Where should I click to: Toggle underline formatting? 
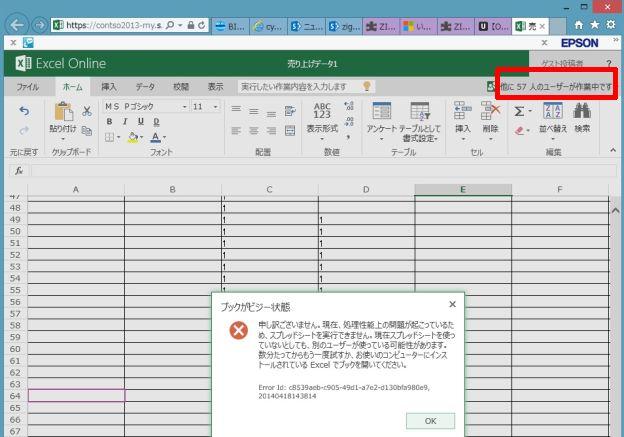click(140, 122)
